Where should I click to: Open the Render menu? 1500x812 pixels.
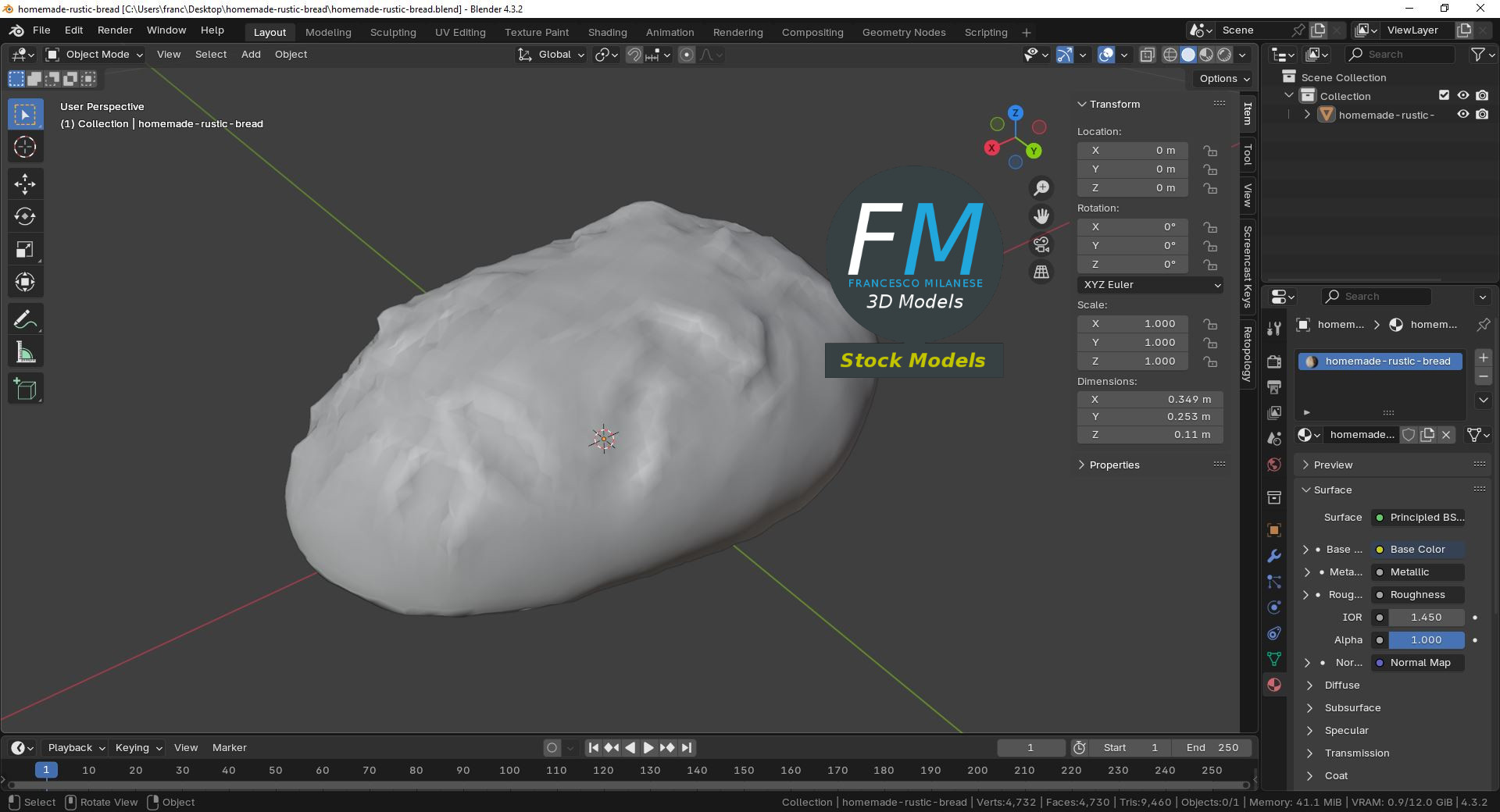pyautogui.click(x=115, y=30)
